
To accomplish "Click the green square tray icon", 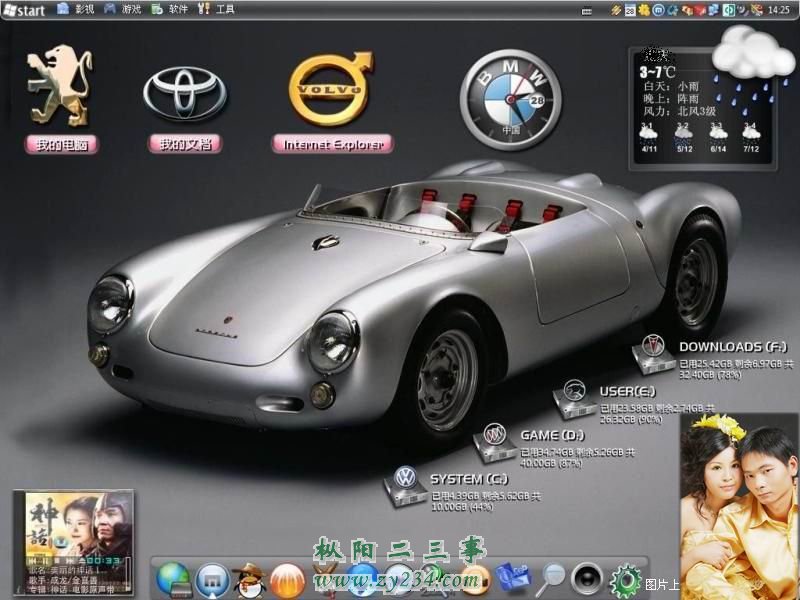I will 729,10.
